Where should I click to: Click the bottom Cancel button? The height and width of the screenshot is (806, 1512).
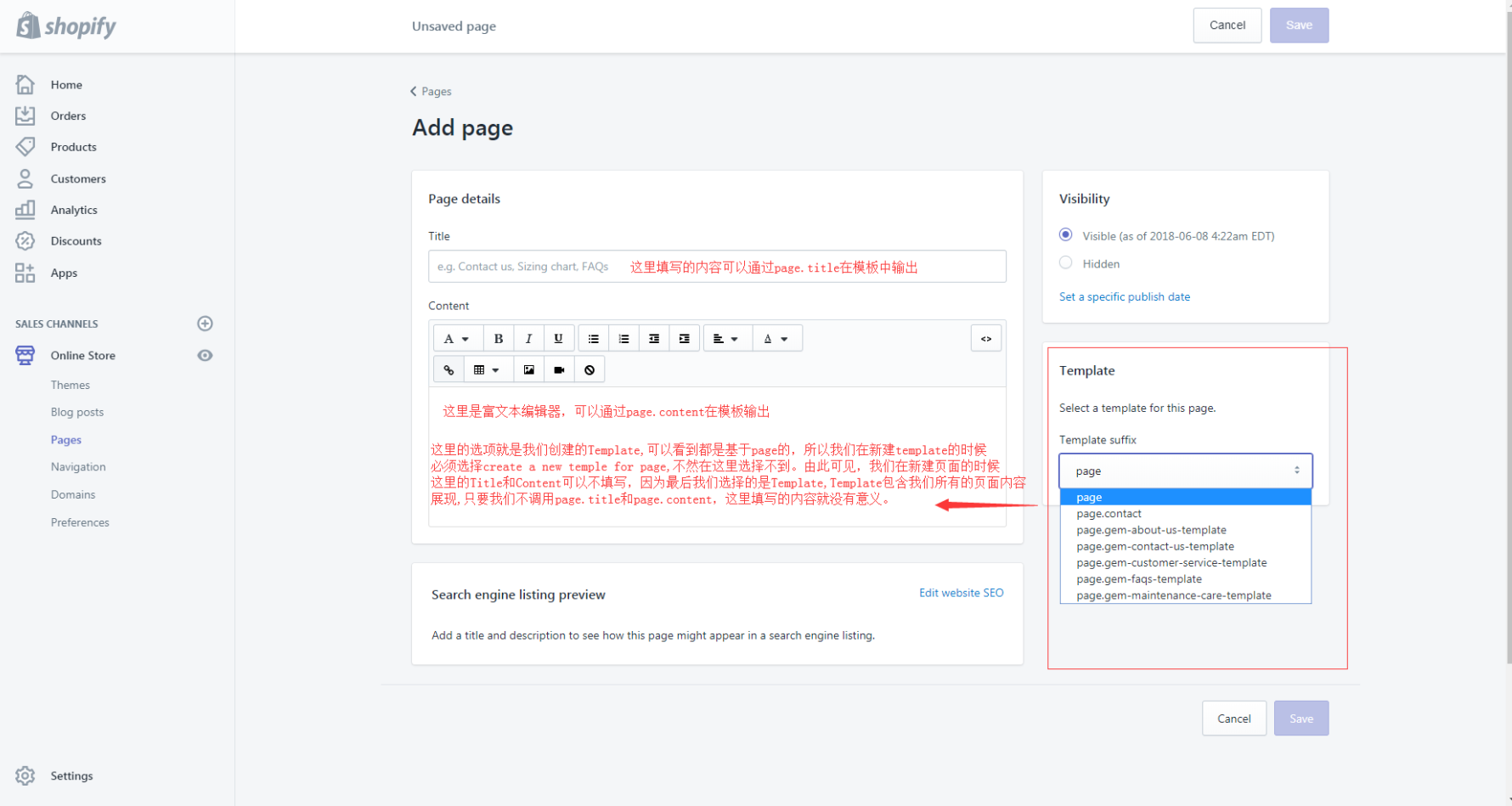point(1233,719)
